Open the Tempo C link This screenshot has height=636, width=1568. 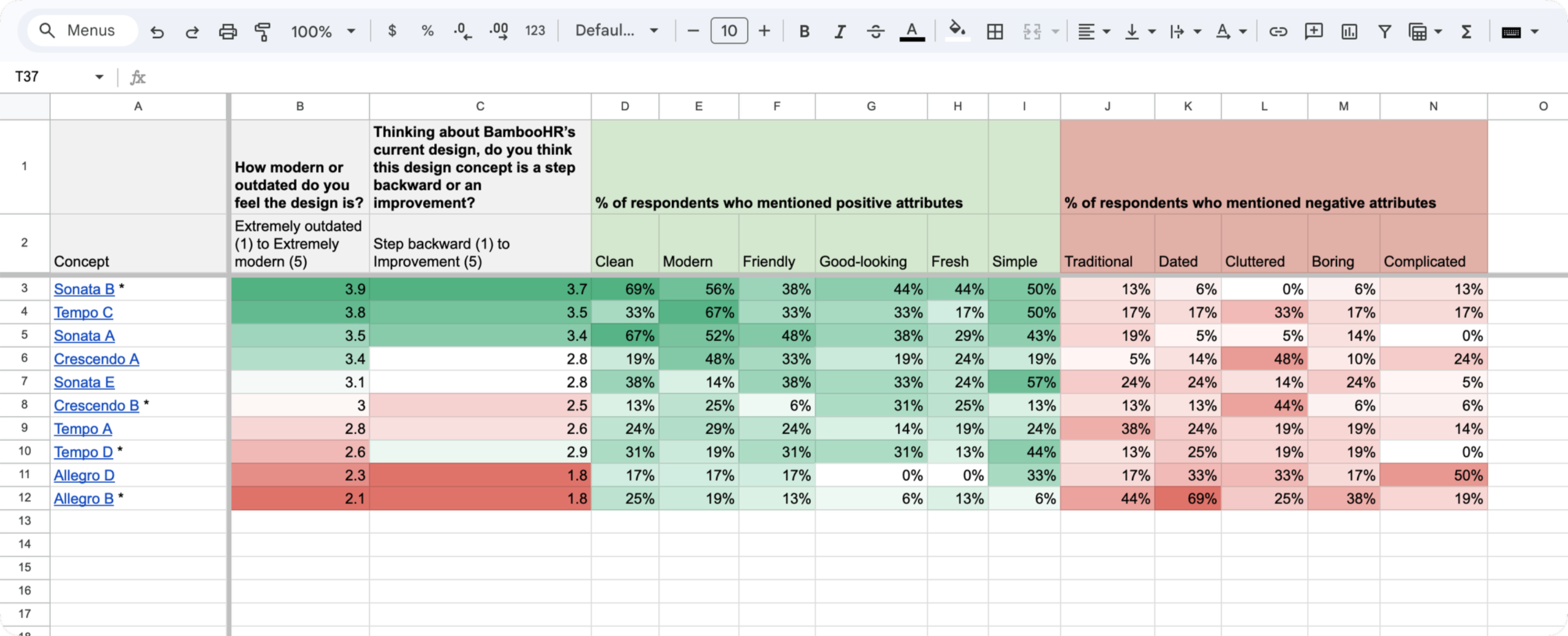point(83,312)
